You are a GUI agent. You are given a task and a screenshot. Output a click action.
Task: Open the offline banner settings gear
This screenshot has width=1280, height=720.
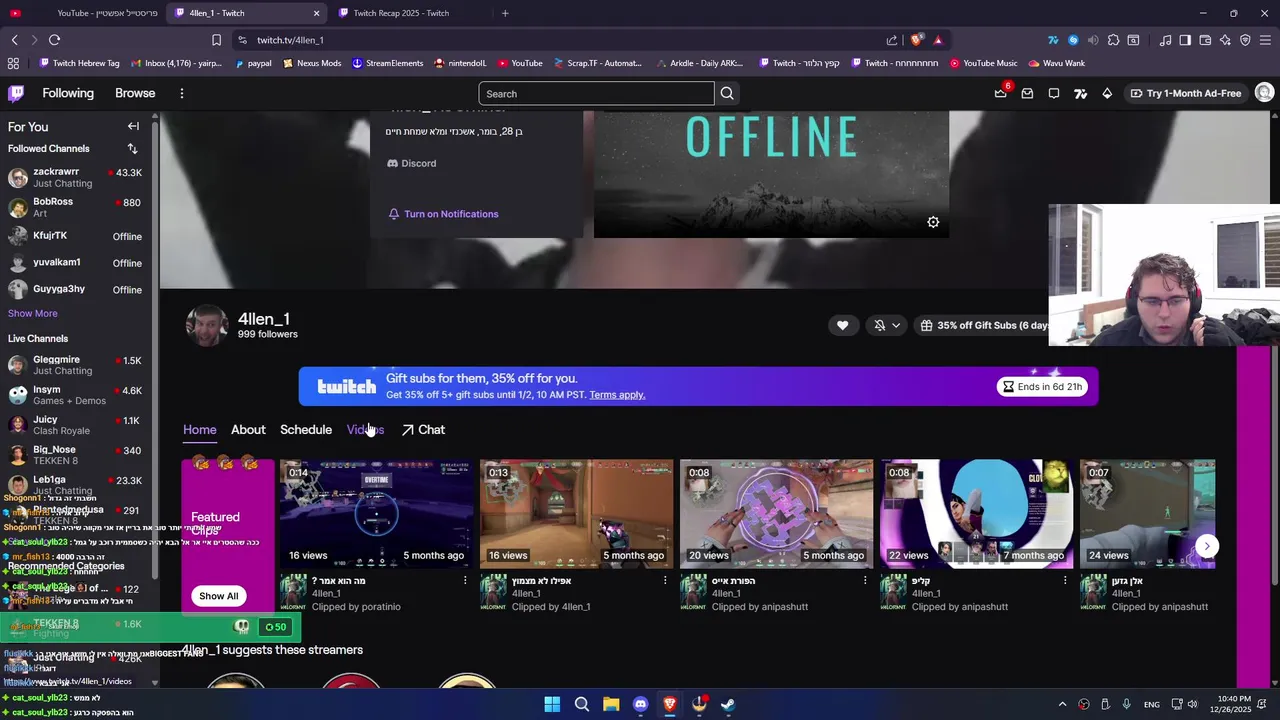click(x=933, y=222)
